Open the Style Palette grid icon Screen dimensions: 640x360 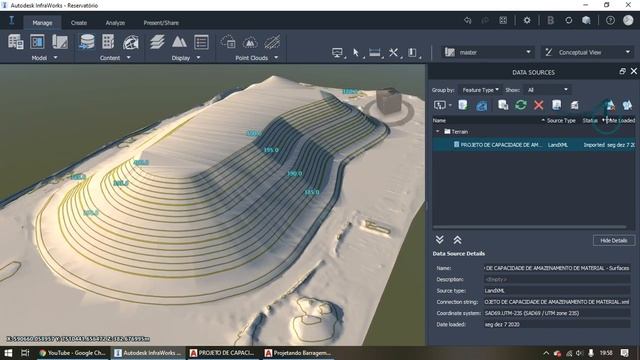(108, 42)
